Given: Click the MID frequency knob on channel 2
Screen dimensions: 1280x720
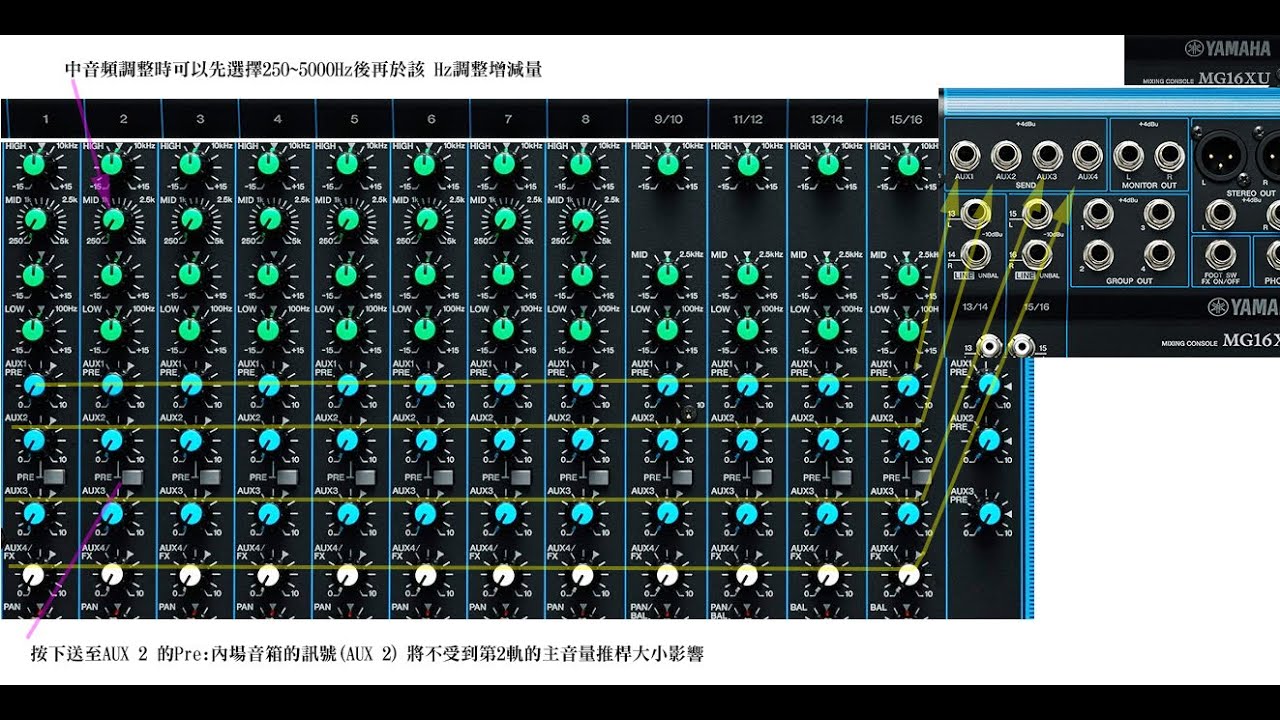Looking at the screenshot, I should coord(113,219).
